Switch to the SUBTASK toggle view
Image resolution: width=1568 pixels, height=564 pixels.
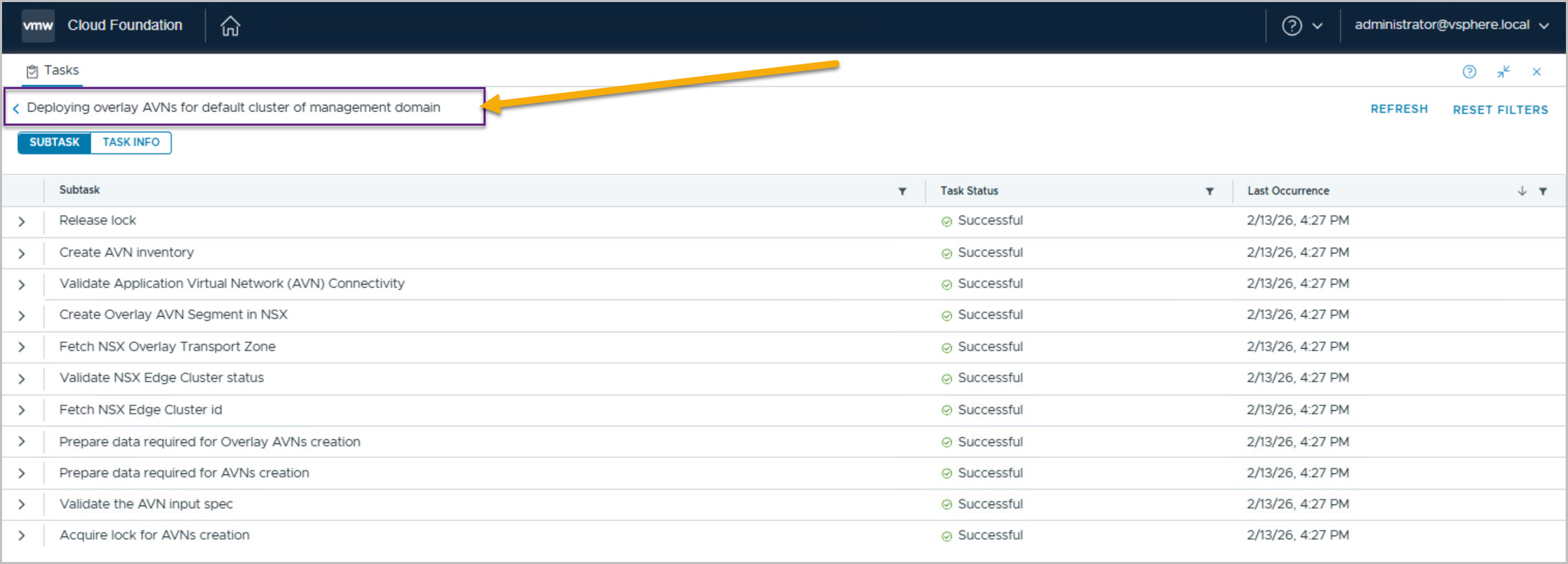click(x=54, y=142)
